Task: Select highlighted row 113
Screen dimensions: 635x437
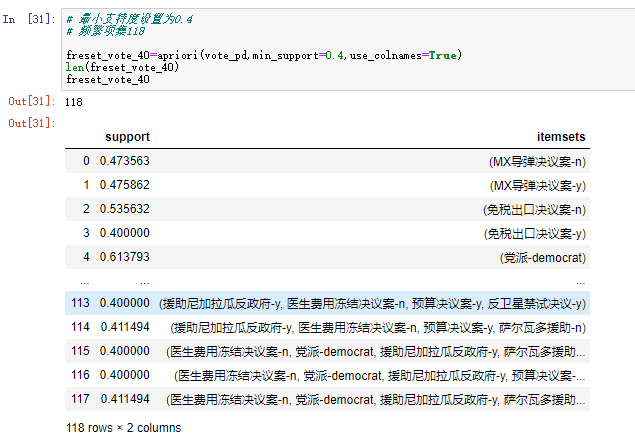Action: coord(327,303)
